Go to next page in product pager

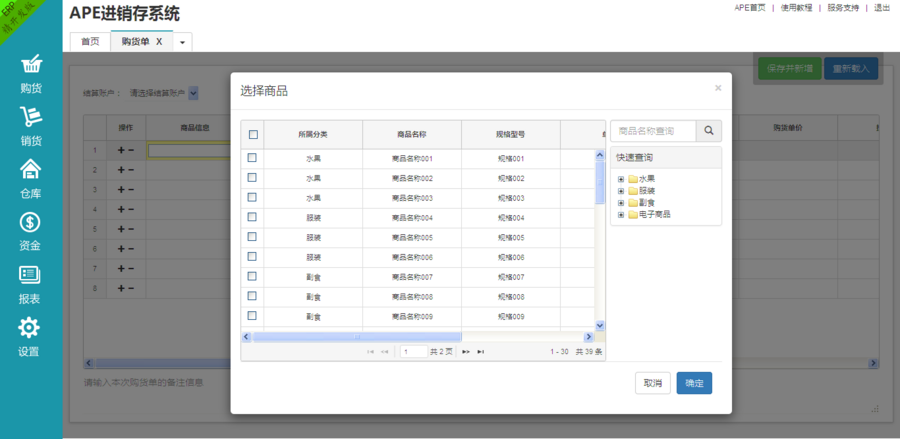[x=466, y=352]
